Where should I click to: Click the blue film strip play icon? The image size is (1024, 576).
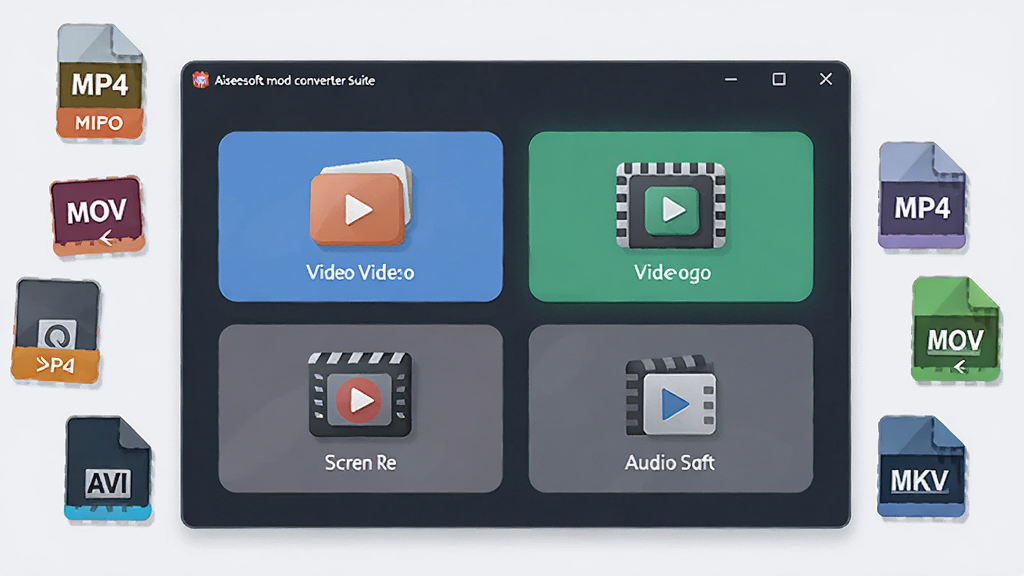[671, 396]
